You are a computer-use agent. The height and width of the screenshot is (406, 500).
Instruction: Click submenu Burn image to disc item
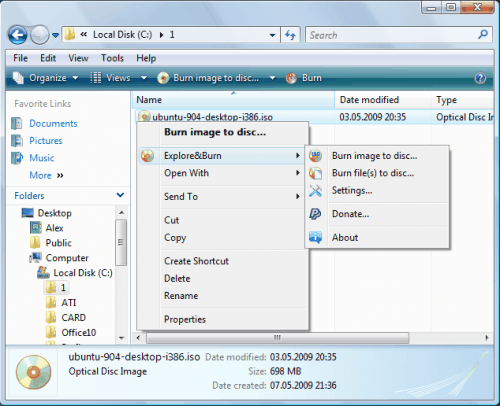click(377, 156)
